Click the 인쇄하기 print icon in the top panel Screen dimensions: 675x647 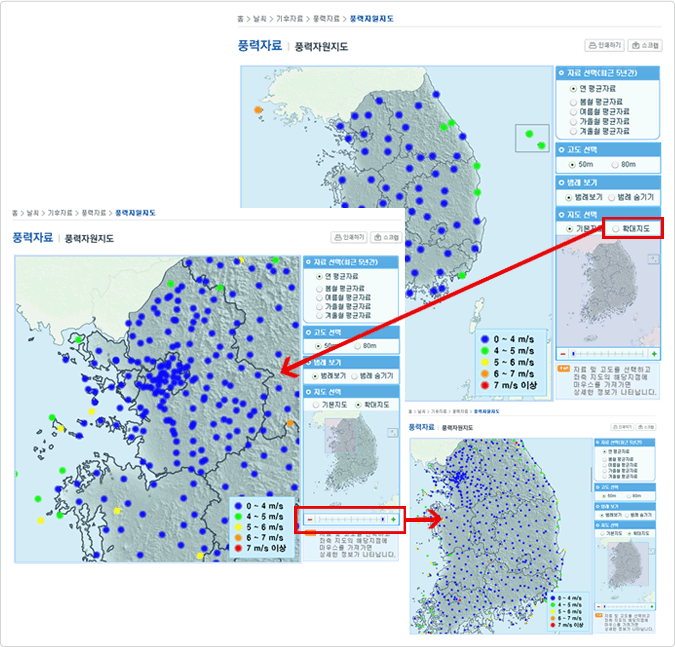[x=606, y=45]
